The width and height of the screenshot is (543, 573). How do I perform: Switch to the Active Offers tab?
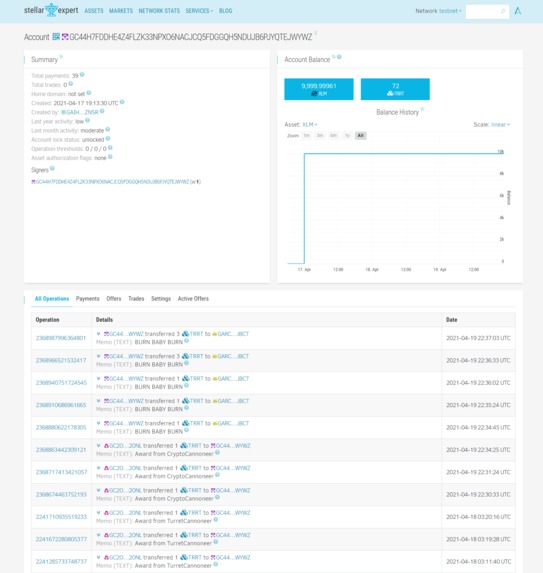coord(193,299)
